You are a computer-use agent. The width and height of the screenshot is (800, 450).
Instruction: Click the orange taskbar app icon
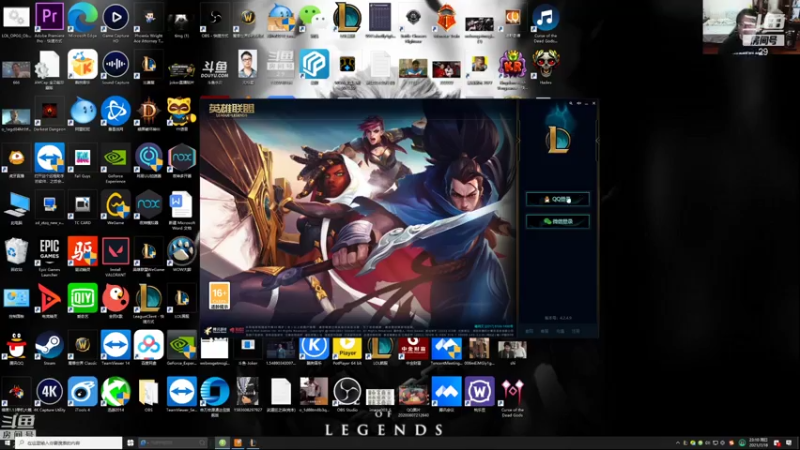point(238,442)
